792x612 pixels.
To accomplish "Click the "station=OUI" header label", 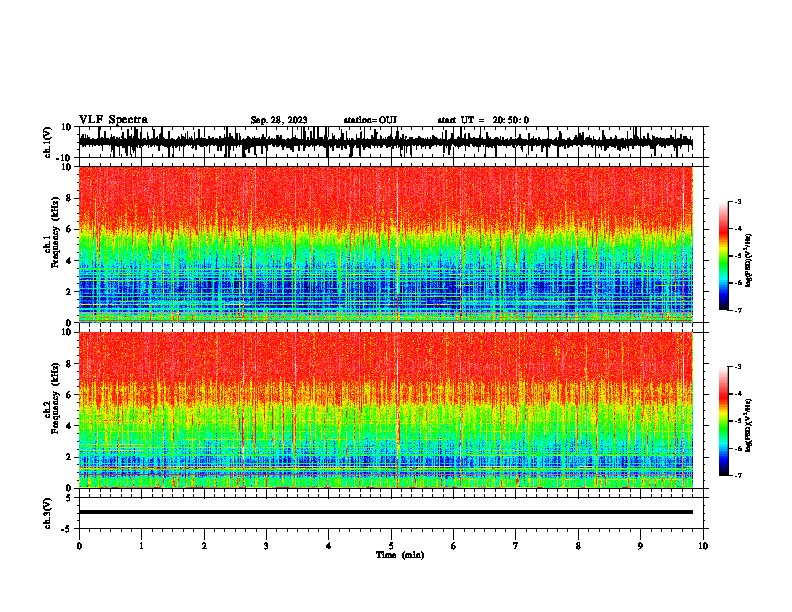I will pos(370,120).
